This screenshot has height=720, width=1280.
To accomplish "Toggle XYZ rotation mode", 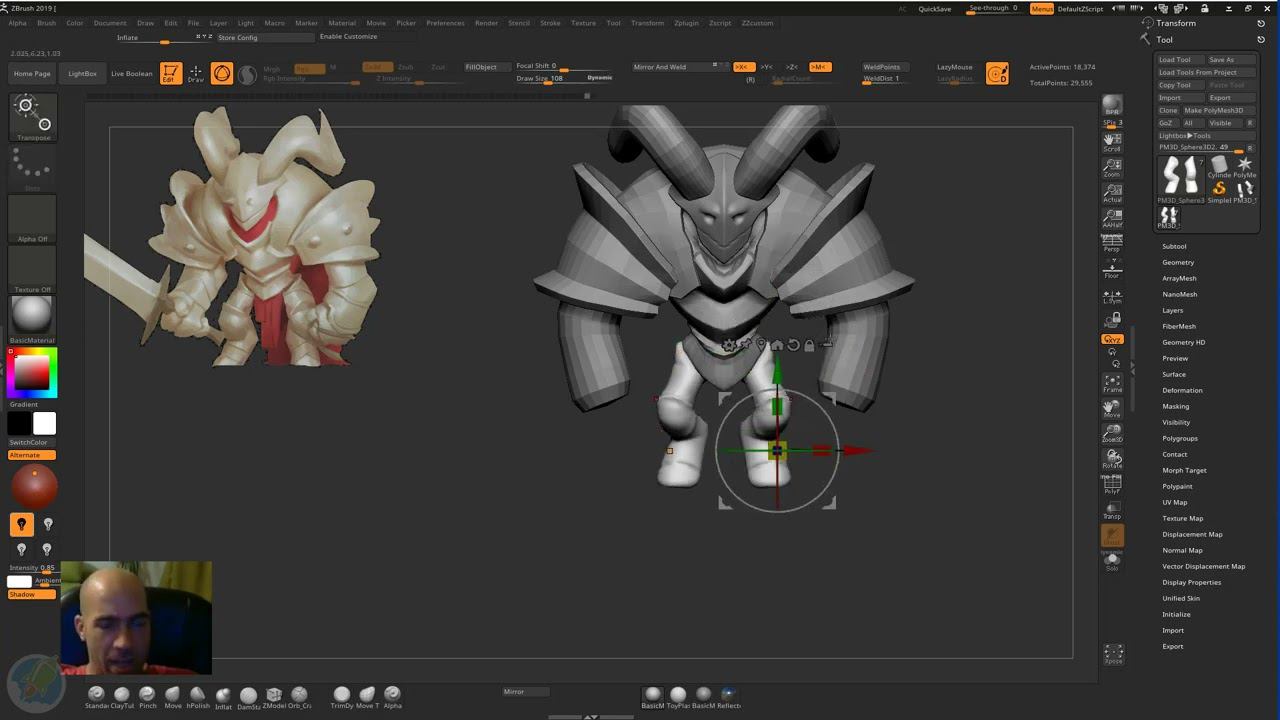I will [1112, 339].
